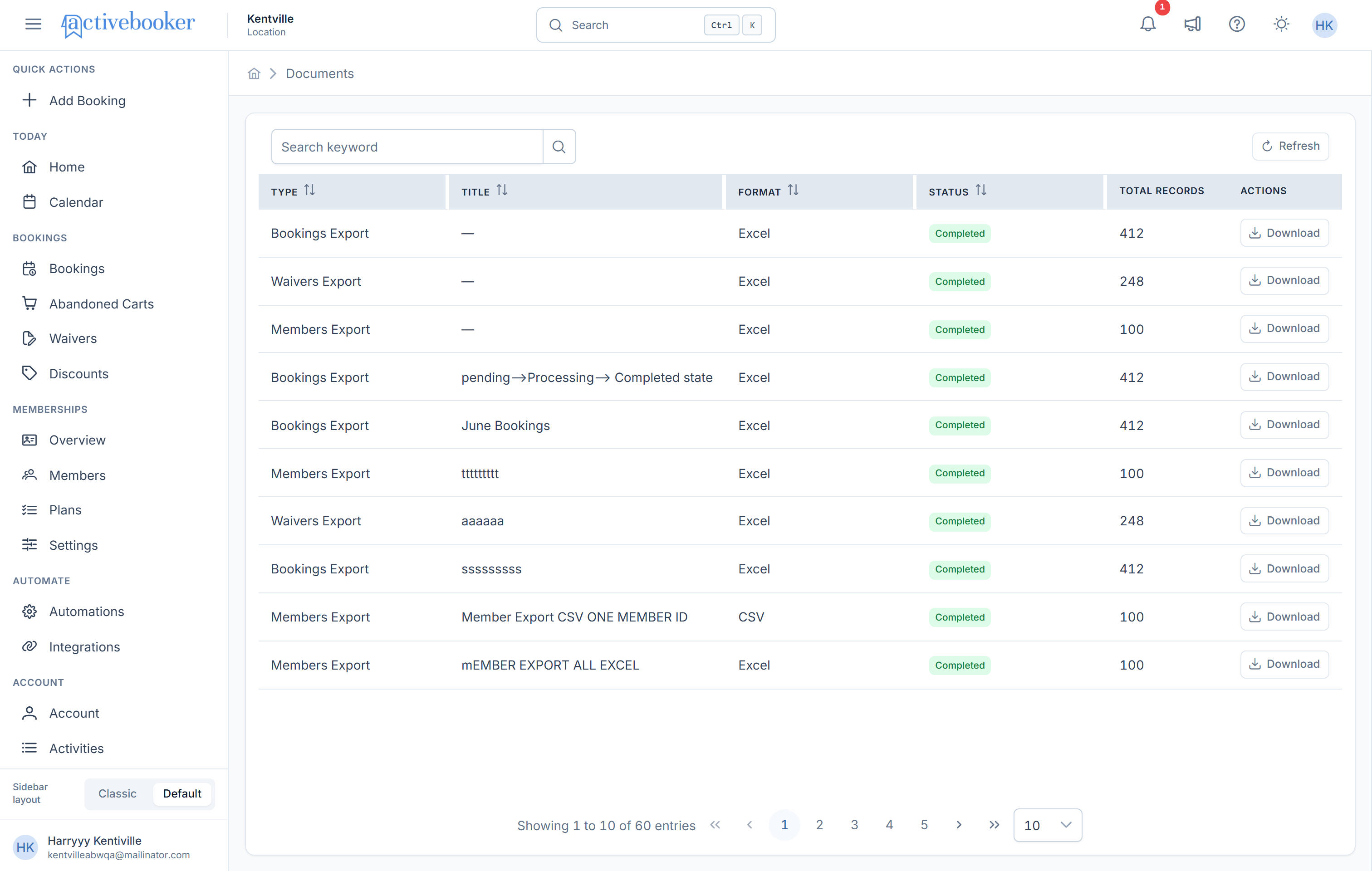Click the Refresh button
The image size is (1372, 871).
(x=1290, y=147)
